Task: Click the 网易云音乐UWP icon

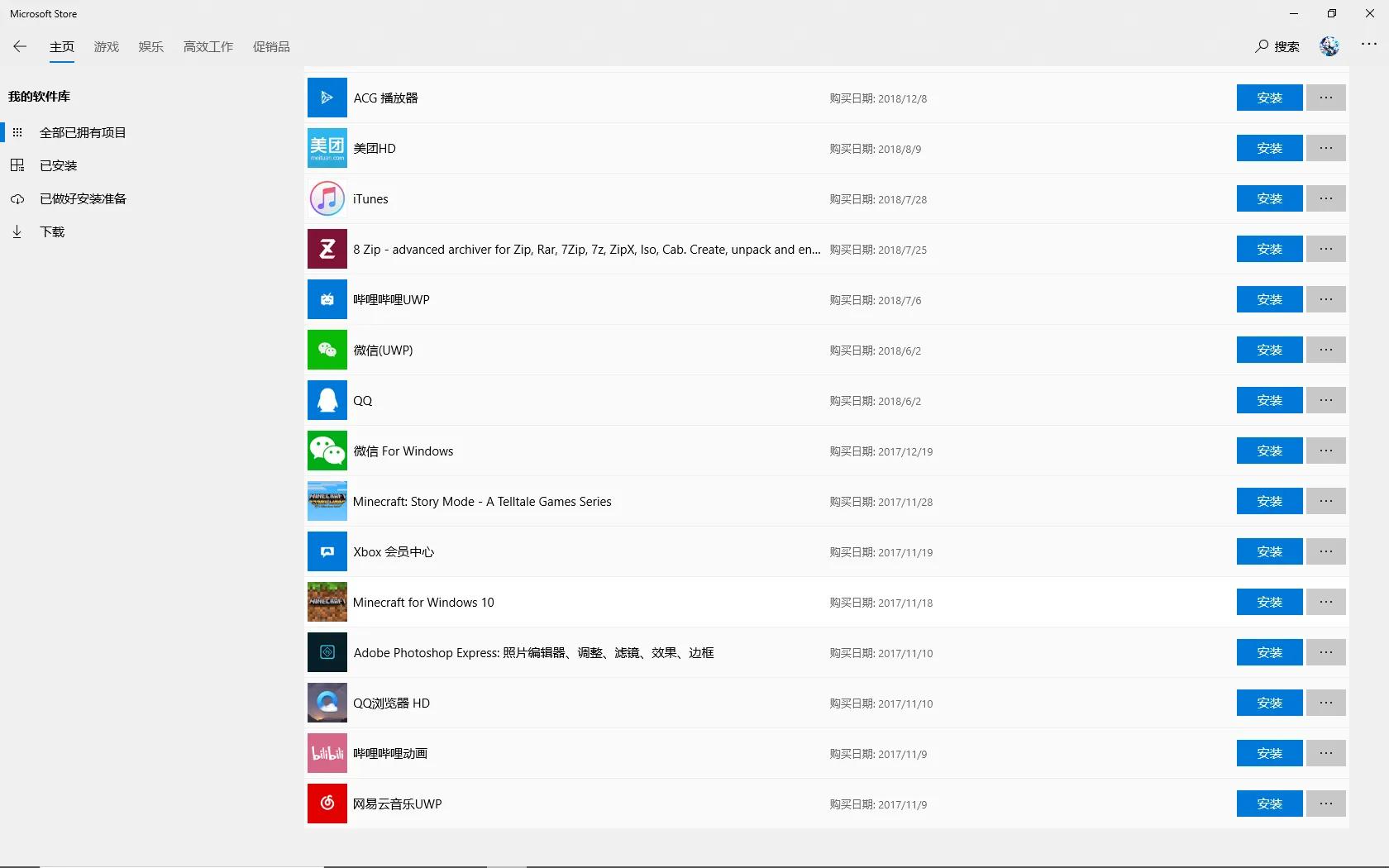Action: pyautogui.click(x=327, y=804)
